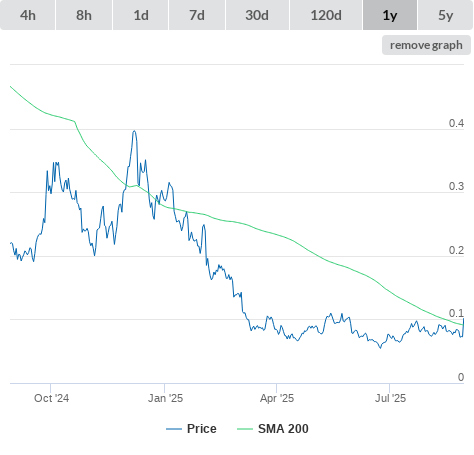The width and height of the screenshot is (474, 455).
Task: Click the remove graph button
Action: [426, 45]
